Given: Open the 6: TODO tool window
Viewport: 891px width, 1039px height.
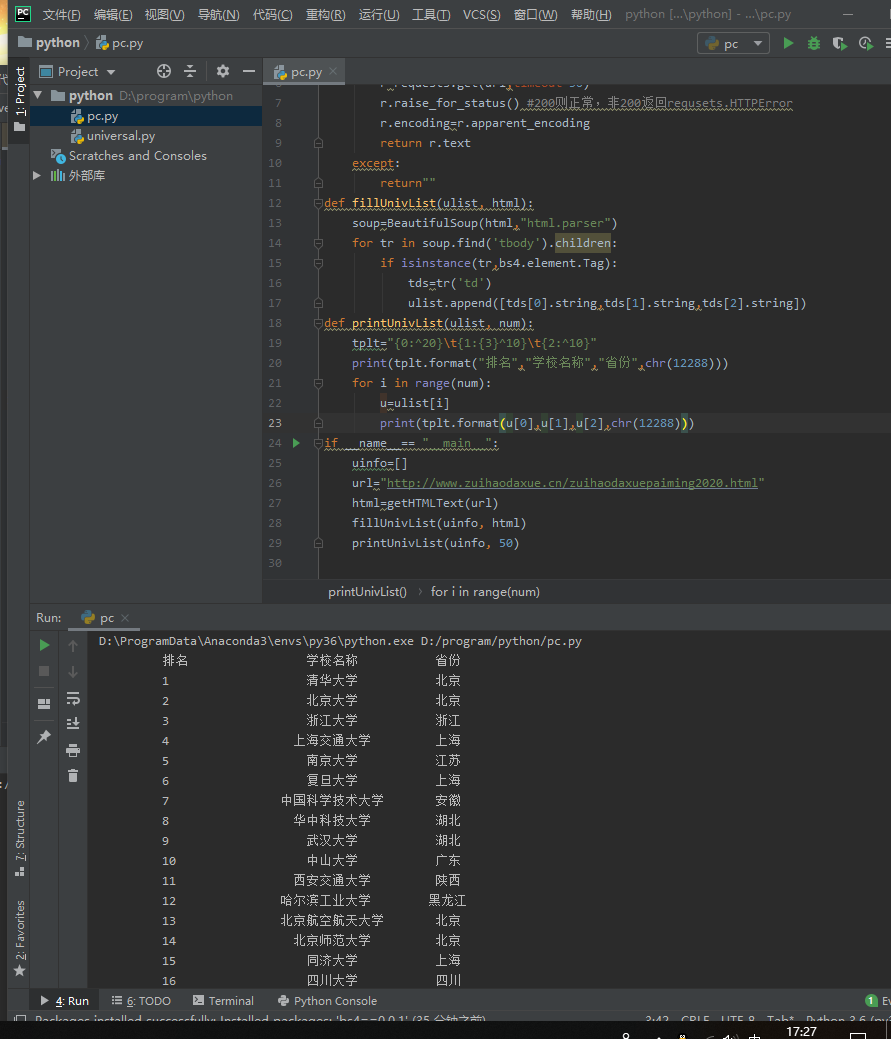Looking at the screenshot, I should pyautogui.click(x=140, y=1000).
